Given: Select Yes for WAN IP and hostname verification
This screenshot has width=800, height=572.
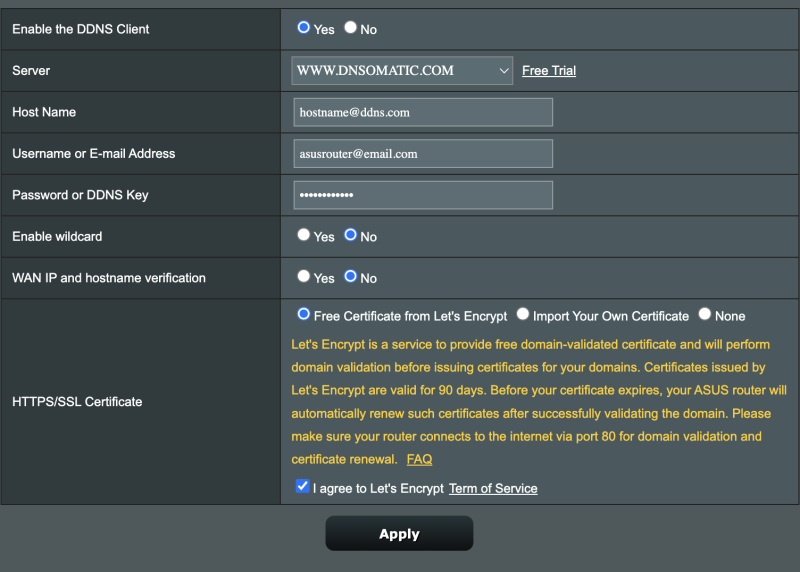Looking at the screenshot, I should (304, 276).
